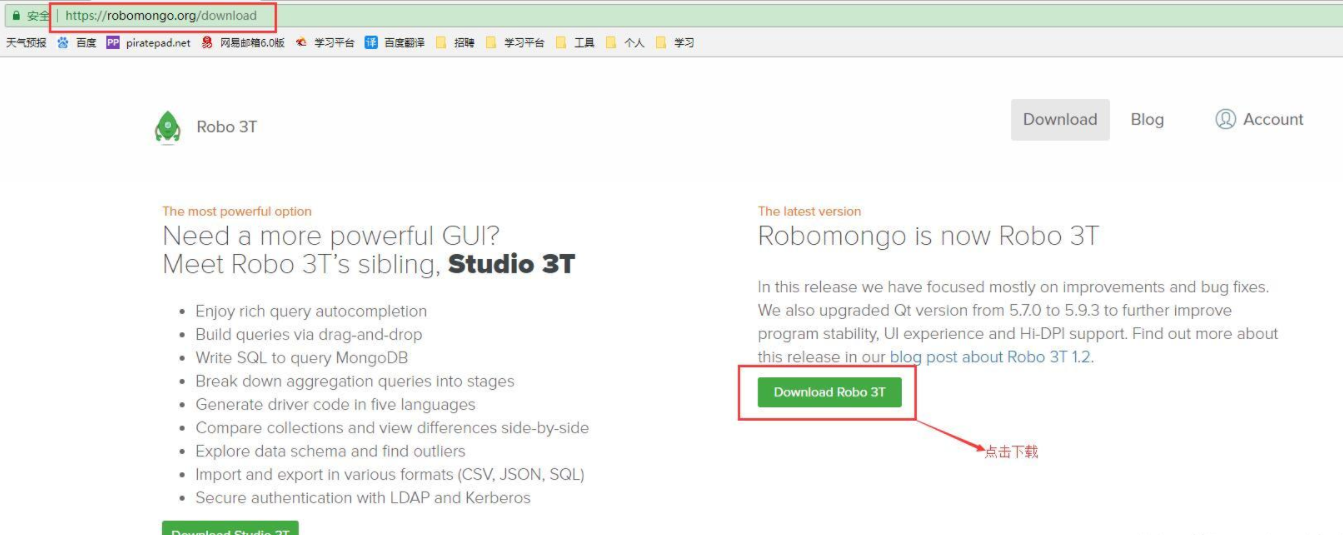Open the piratepad.net bookmark

[148, 43]
